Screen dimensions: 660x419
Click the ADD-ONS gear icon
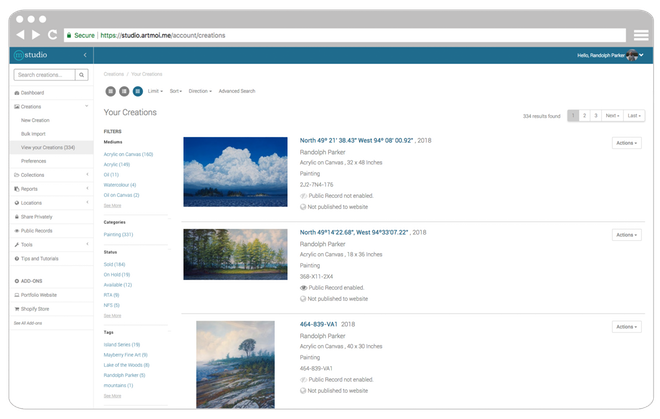tap(17, 281)
